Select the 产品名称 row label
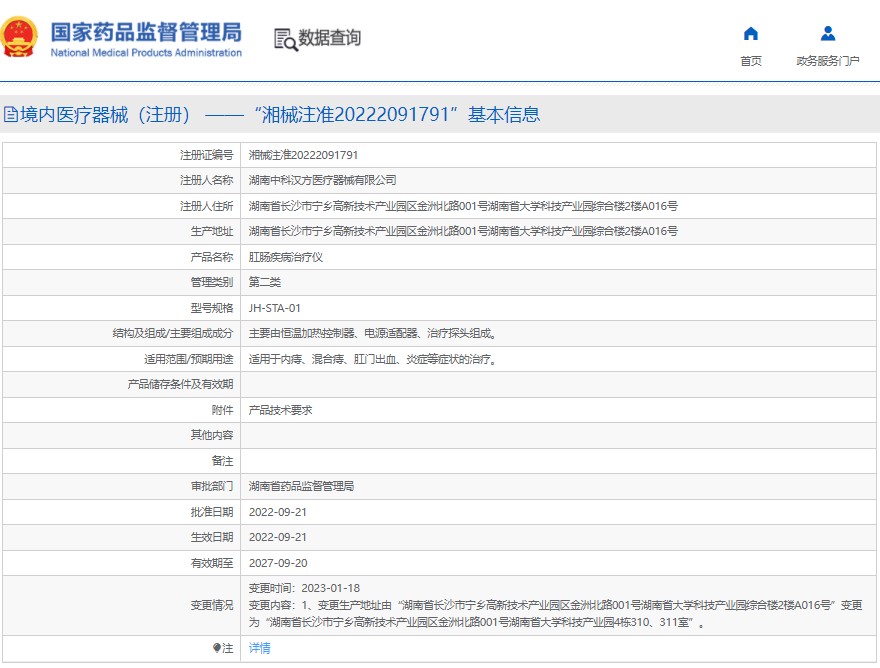The height and width of the screenshot is (668, 880). point(212,257)
